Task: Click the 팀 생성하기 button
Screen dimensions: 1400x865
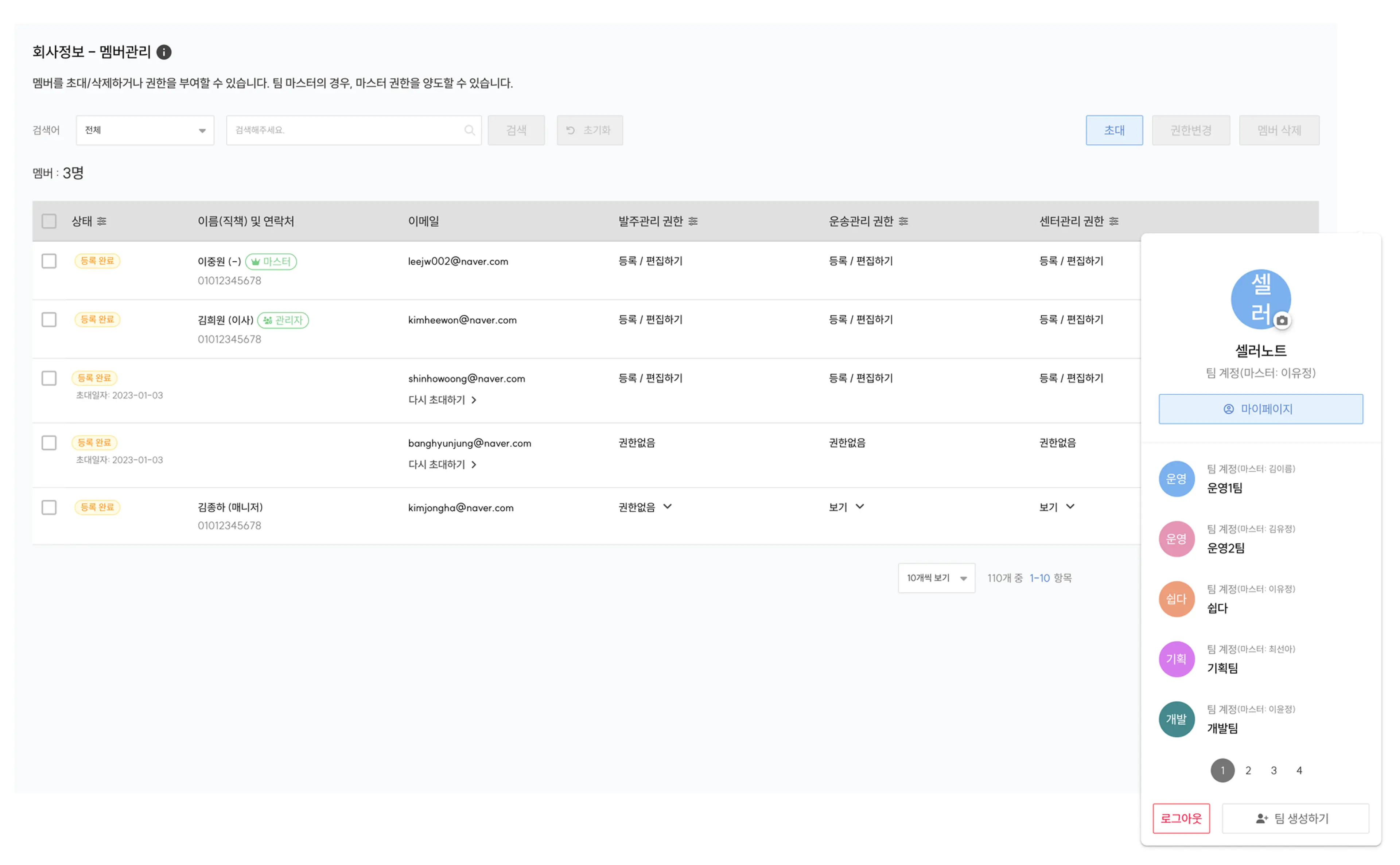Action: (1295, 819)
